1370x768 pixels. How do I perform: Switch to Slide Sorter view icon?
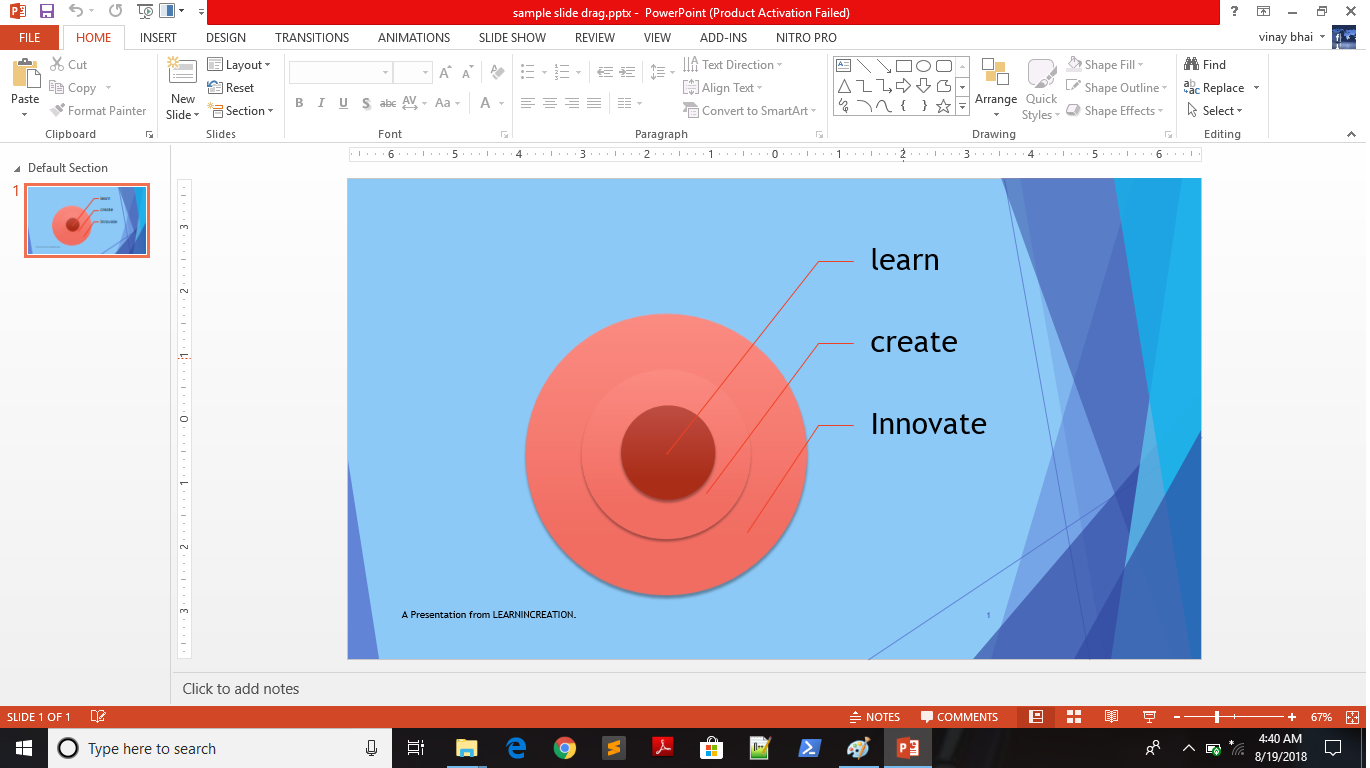(1074, 717)
